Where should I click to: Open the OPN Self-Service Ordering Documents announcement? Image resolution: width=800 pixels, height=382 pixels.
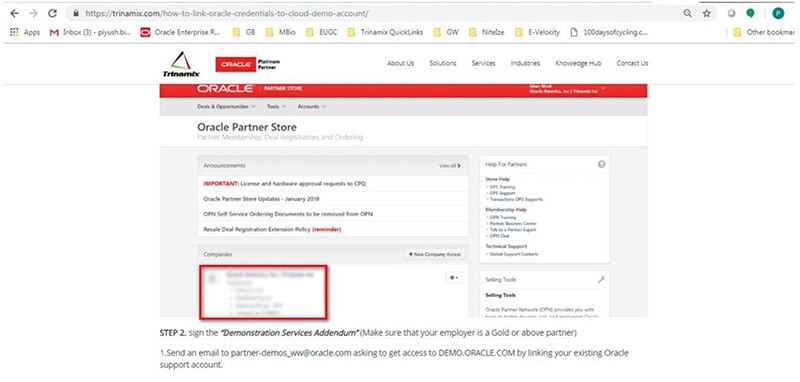pos(288,214)
